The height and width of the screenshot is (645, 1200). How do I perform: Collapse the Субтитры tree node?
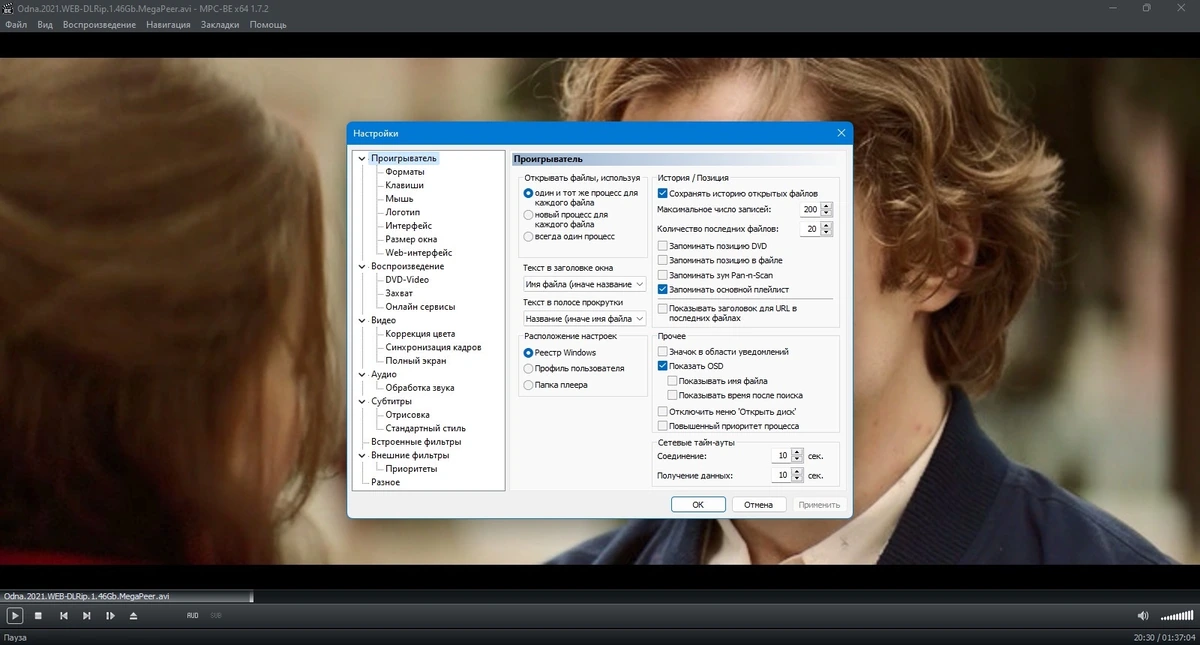[x=362, y=401]
